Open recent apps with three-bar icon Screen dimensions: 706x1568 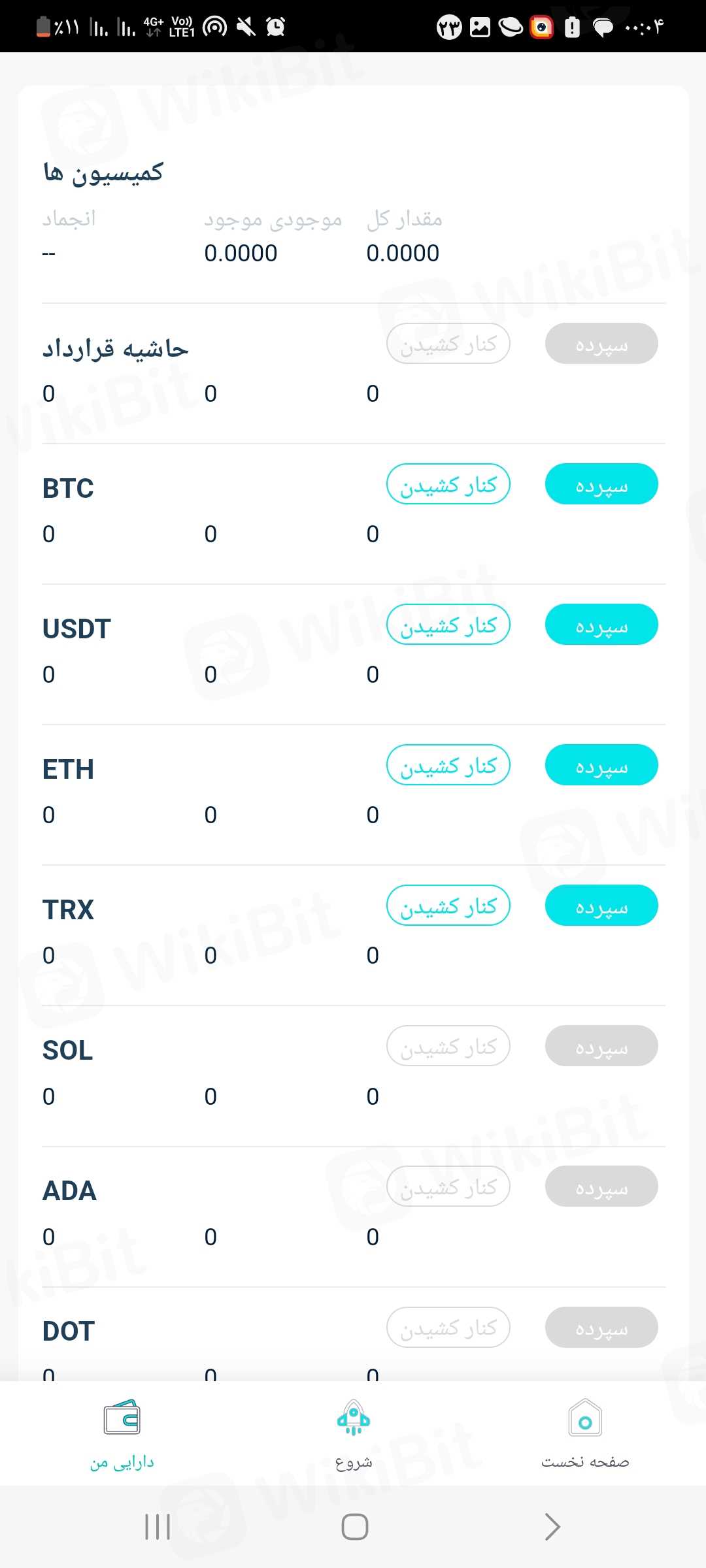click(x=158, y=1527)
